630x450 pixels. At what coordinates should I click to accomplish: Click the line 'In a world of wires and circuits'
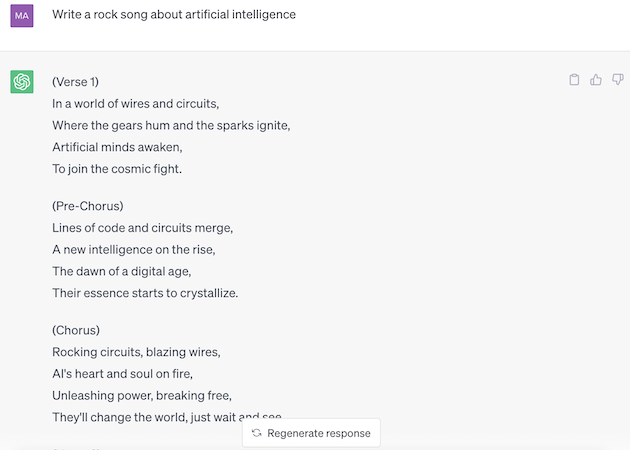(136, 104)
